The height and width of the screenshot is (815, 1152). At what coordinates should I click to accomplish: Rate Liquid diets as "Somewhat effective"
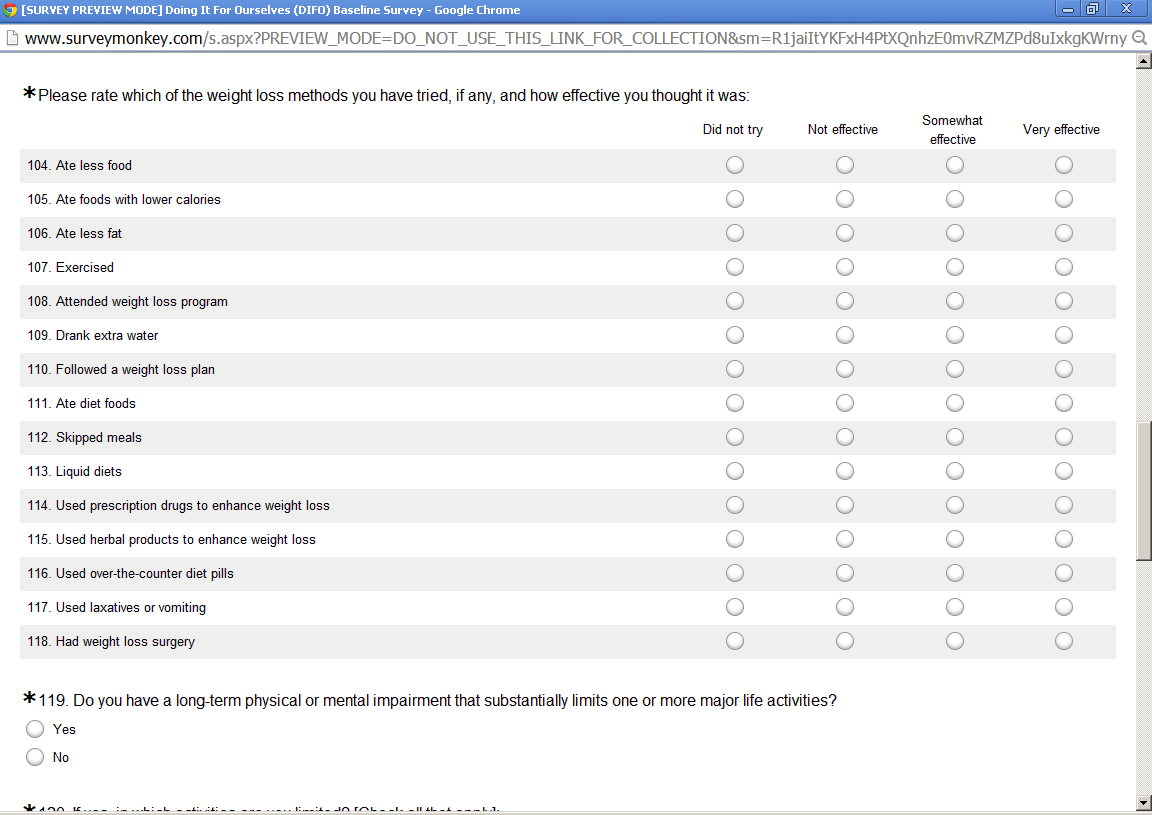[x=955, y=471]
